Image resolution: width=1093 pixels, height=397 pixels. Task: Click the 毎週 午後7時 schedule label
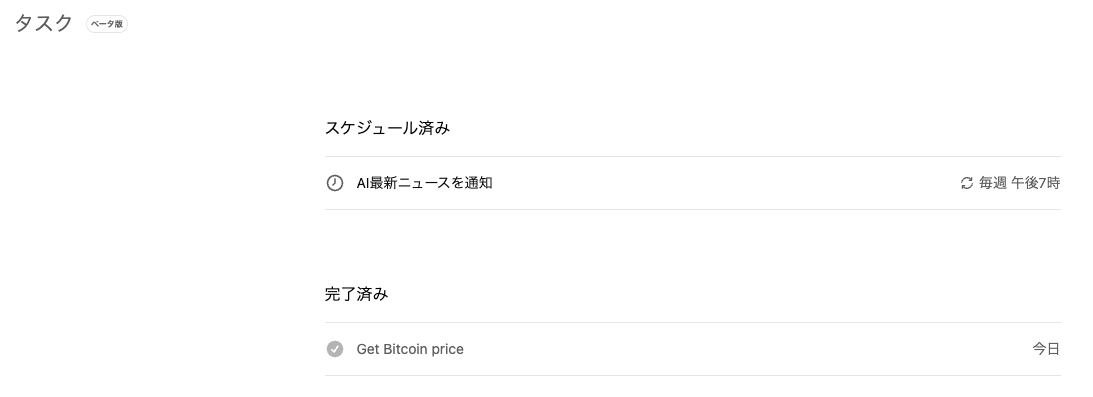1019,183
